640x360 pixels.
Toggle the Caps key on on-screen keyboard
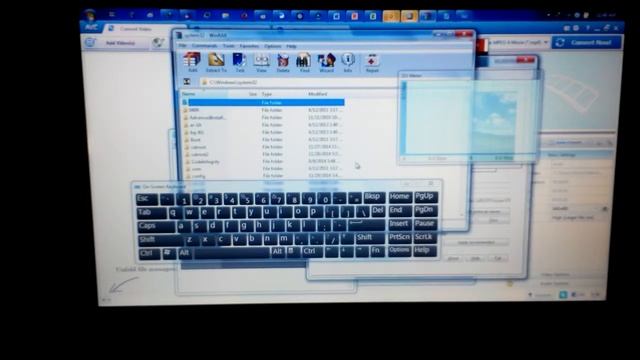click(155, 226)
